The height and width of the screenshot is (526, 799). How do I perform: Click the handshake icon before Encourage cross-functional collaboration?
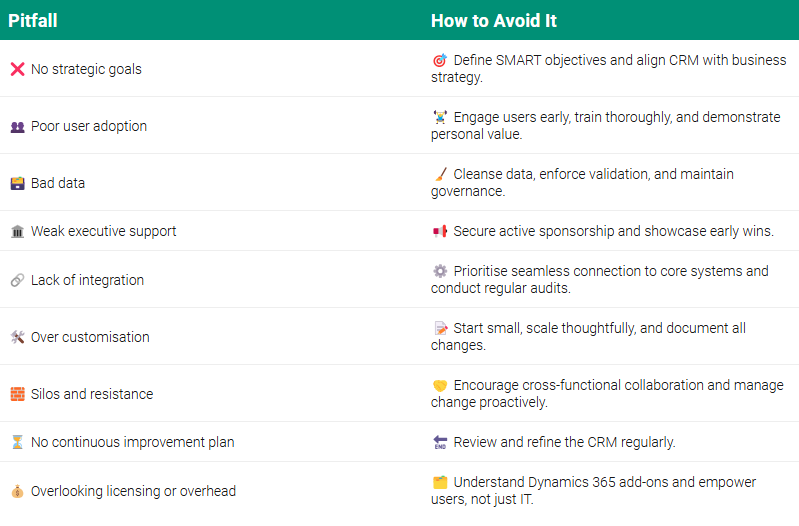[440, 386]
